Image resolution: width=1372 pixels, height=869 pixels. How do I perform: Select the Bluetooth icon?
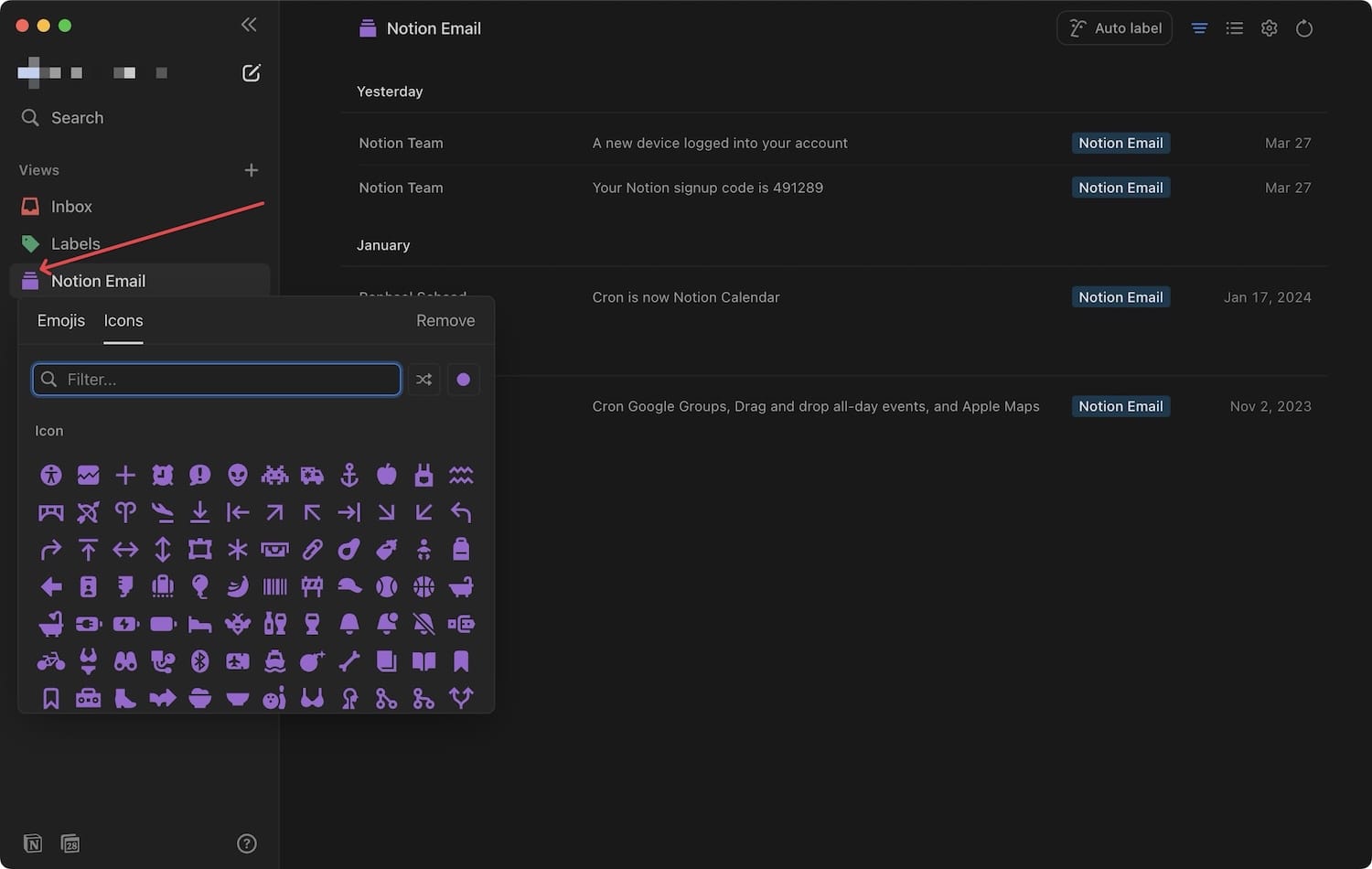tap(200, 661)
